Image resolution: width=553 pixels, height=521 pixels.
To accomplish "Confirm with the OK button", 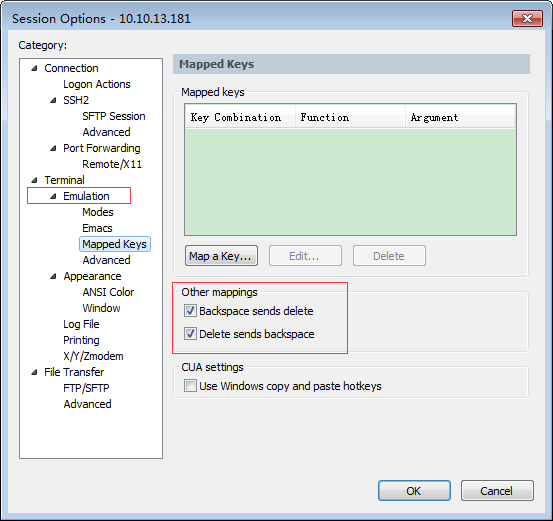I will [x=414, y=491].
